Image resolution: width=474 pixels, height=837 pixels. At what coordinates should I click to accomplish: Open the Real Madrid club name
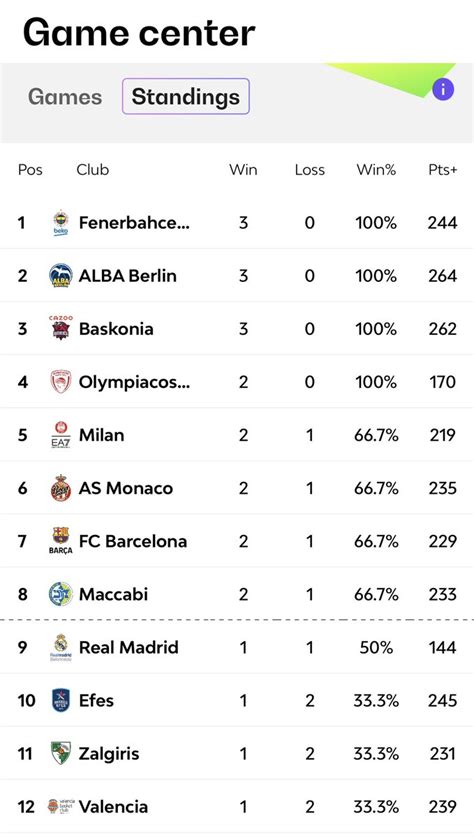(129, 648)
